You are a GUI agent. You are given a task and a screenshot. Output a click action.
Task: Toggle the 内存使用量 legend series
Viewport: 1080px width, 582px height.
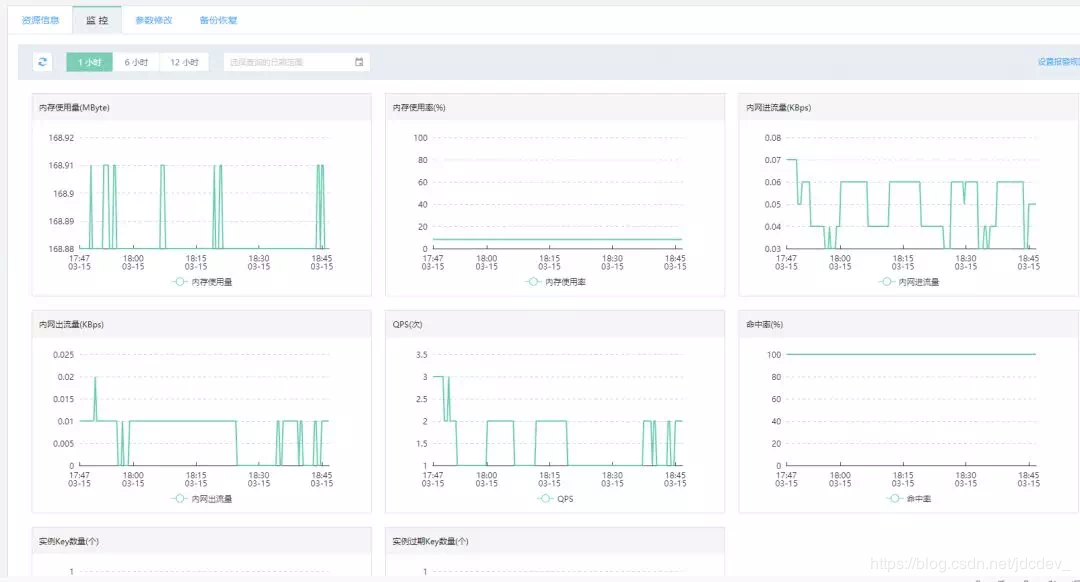click(x=202, y=282)
